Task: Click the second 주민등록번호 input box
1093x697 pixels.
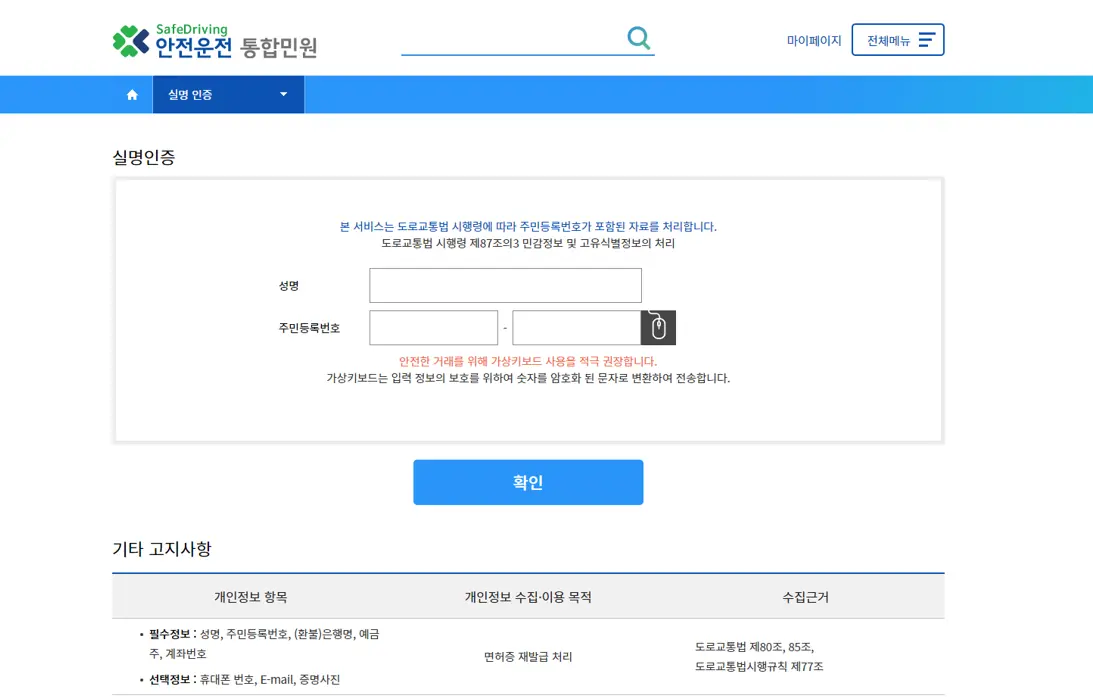Action: [577, 327]
